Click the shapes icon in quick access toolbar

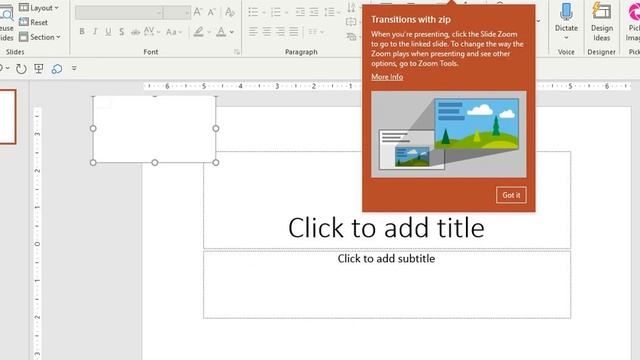pos(57,69)
